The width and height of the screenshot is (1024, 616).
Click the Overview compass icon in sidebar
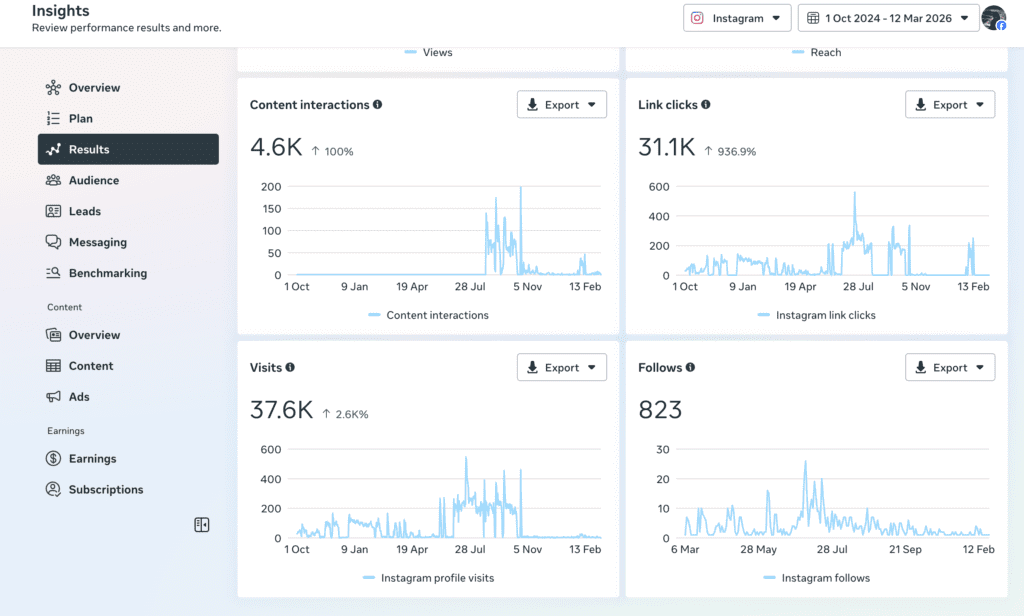54,88
